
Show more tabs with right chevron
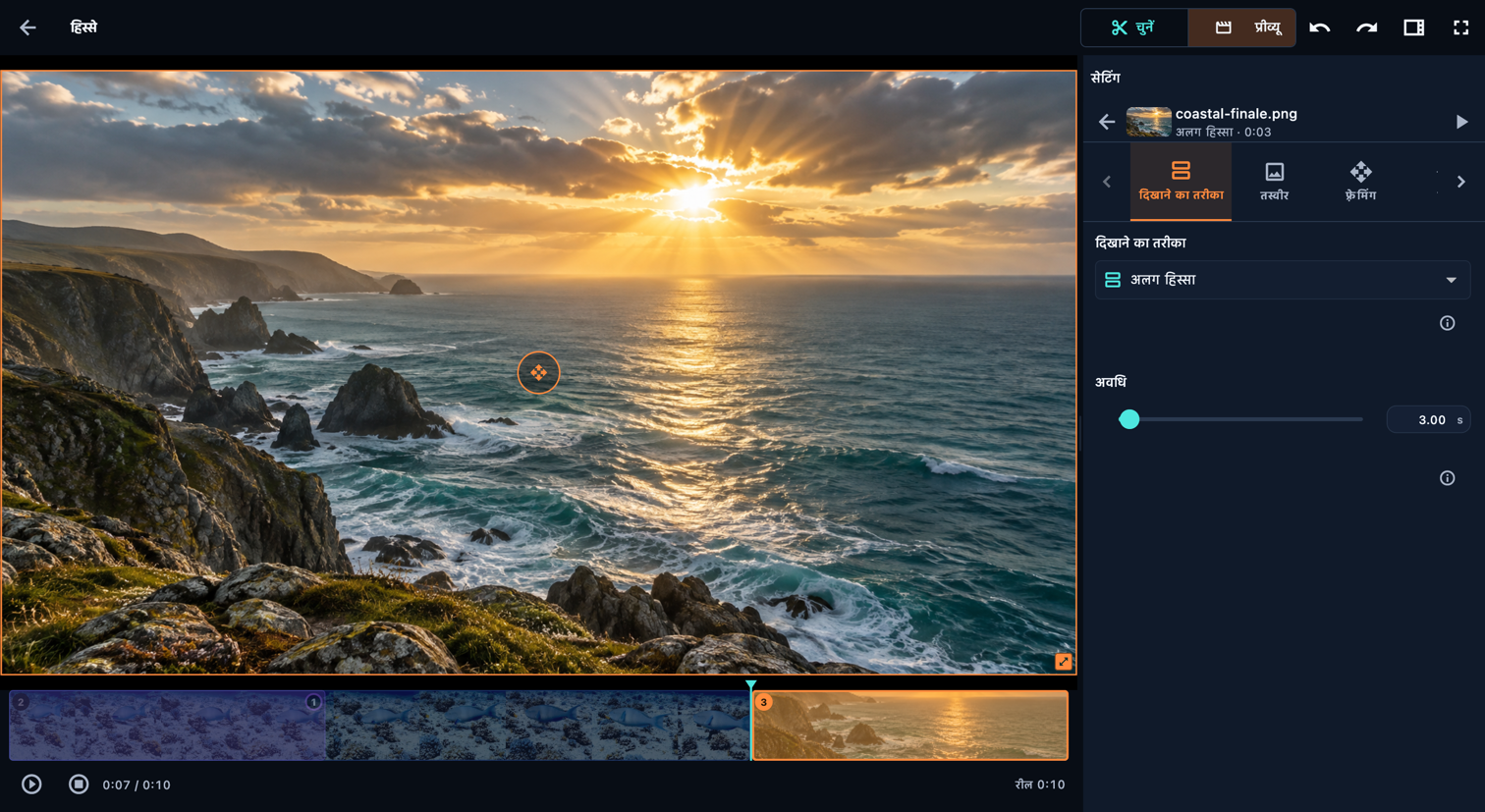tap(1461, 182)
